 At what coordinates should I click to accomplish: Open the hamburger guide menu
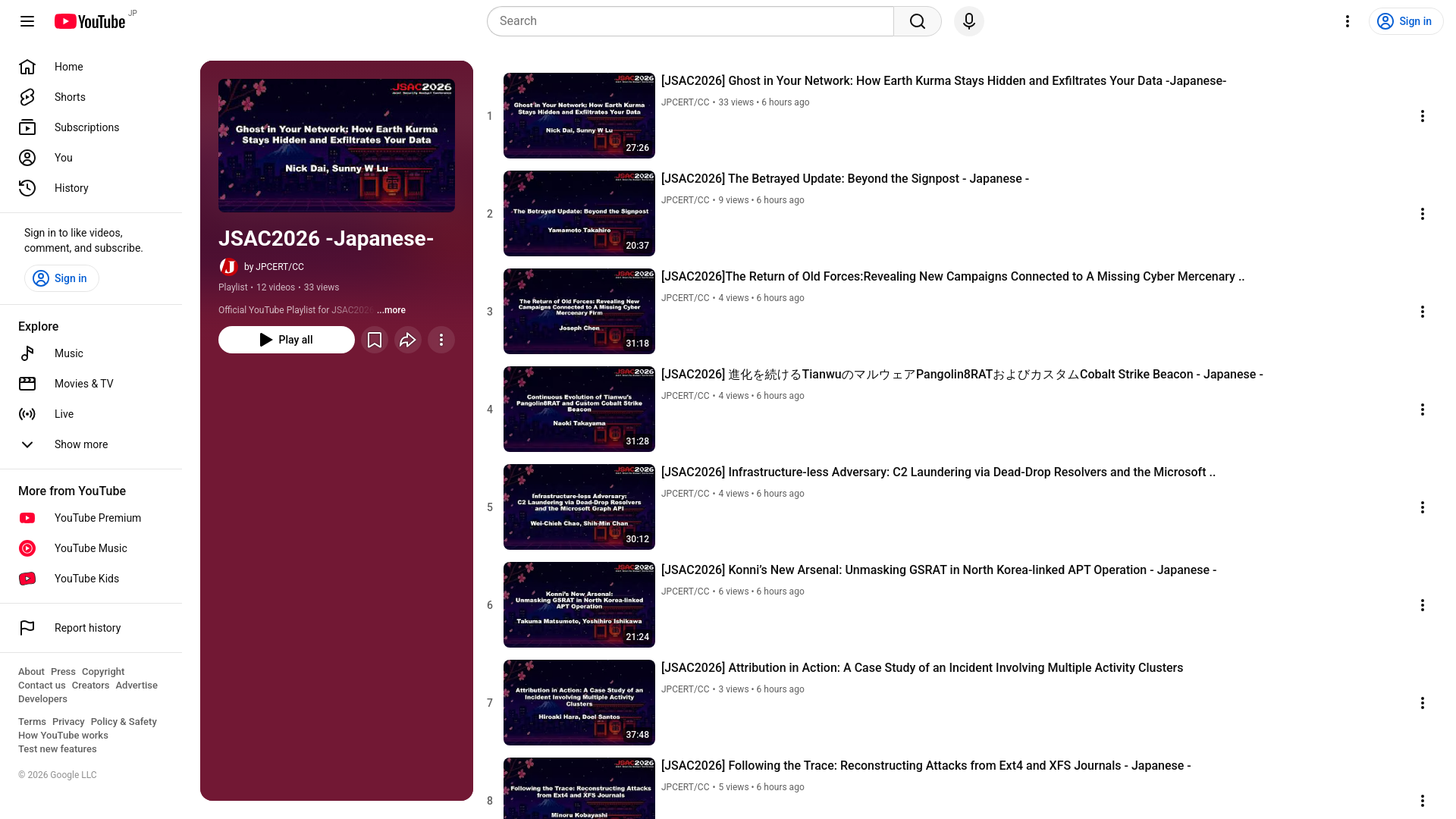click(x=27, y=21)
